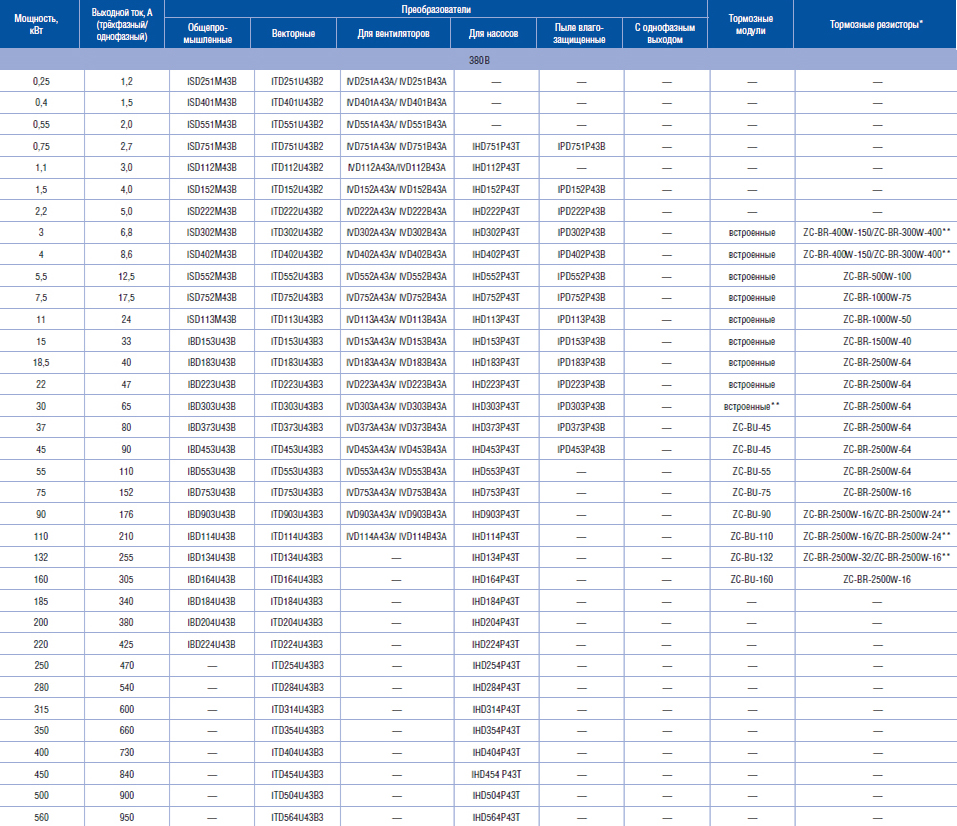Click the "Пыле влагозащищенные" column header
Screen dimensions: 957x826
(579, 34)
